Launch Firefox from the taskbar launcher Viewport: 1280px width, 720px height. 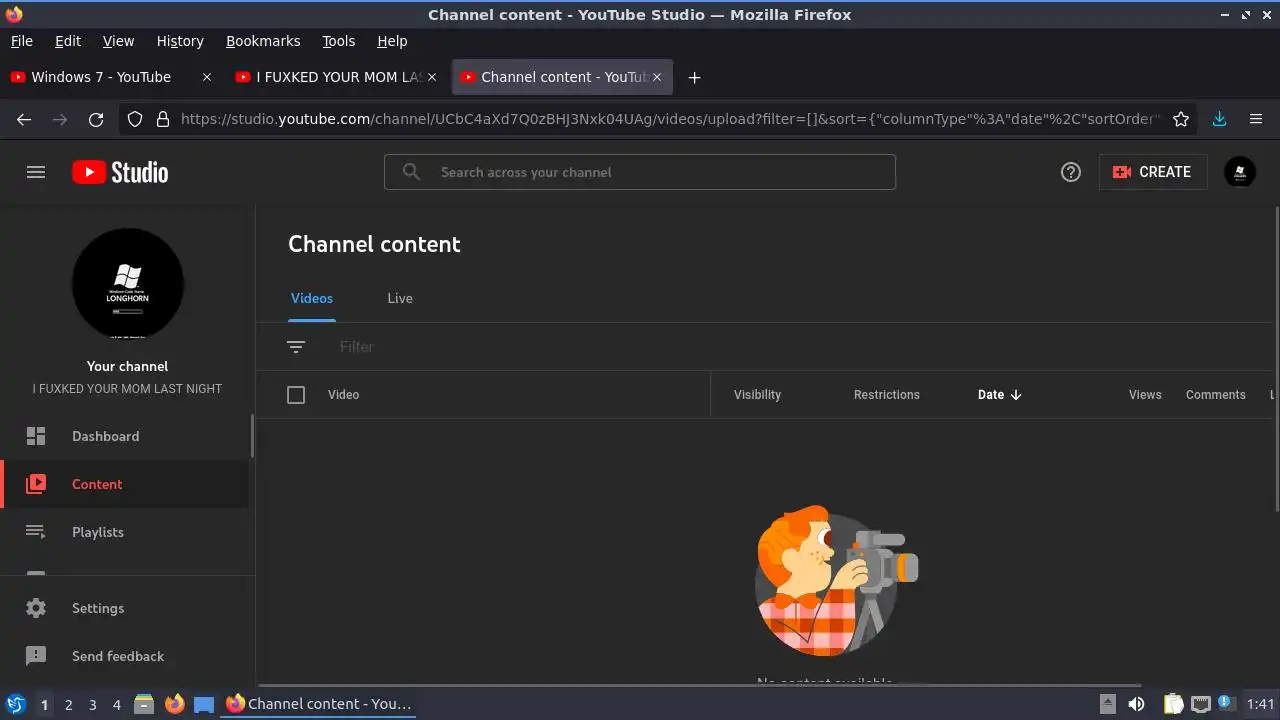[174, 704]
